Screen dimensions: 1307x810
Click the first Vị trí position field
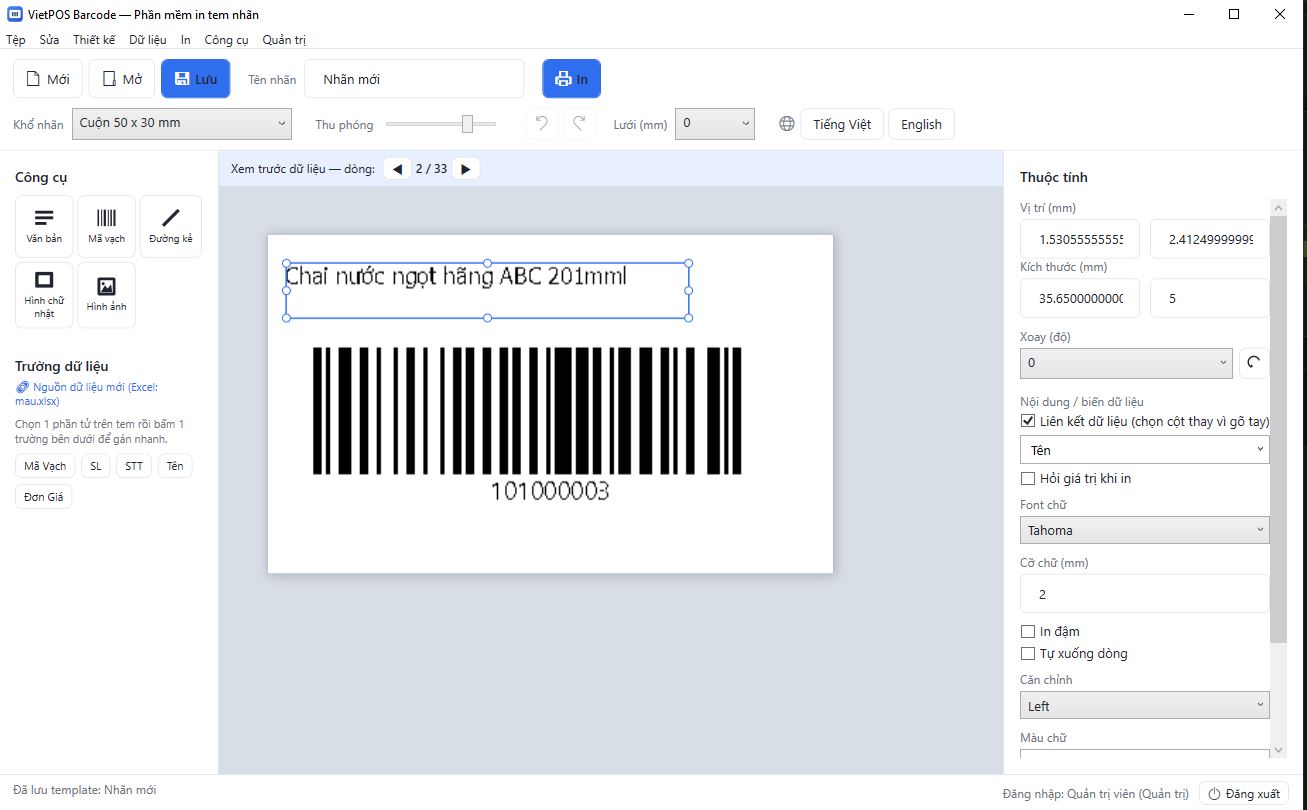tap(1080, 239)
